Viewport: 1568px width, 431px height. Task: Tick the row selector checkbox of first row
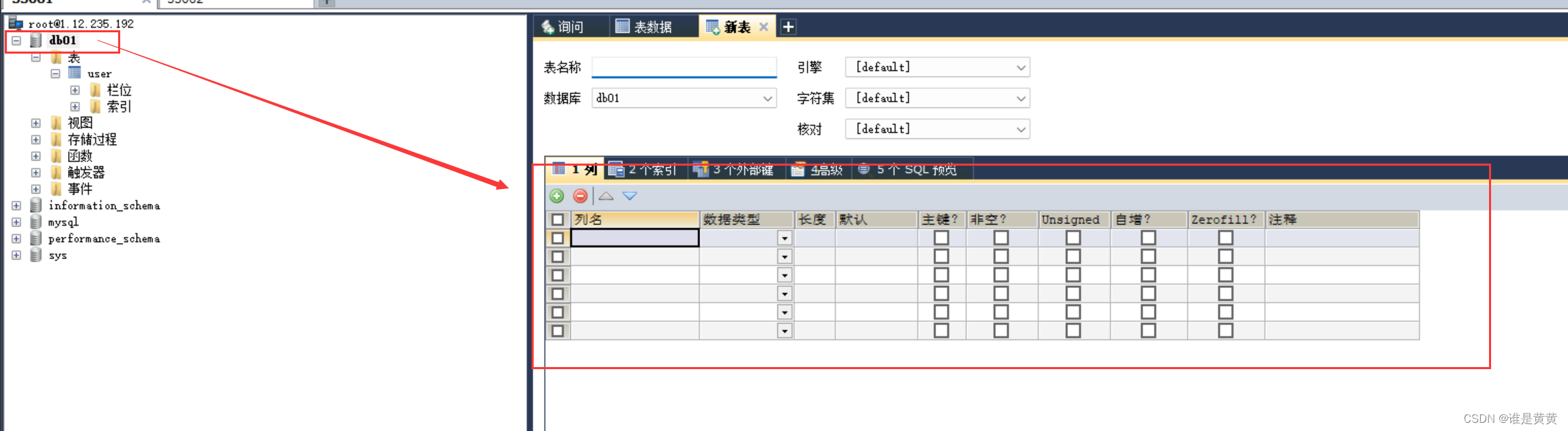tap(558, 238)
